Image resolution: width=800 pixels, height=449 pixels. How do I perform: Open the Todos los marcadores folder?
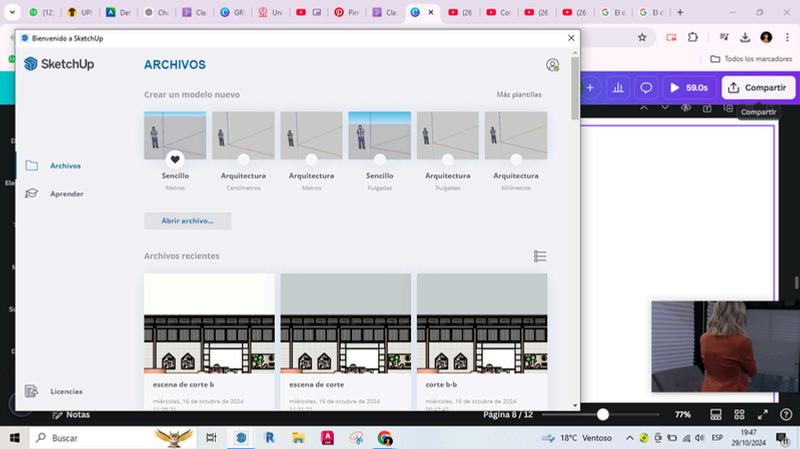[x=752, y=59]
